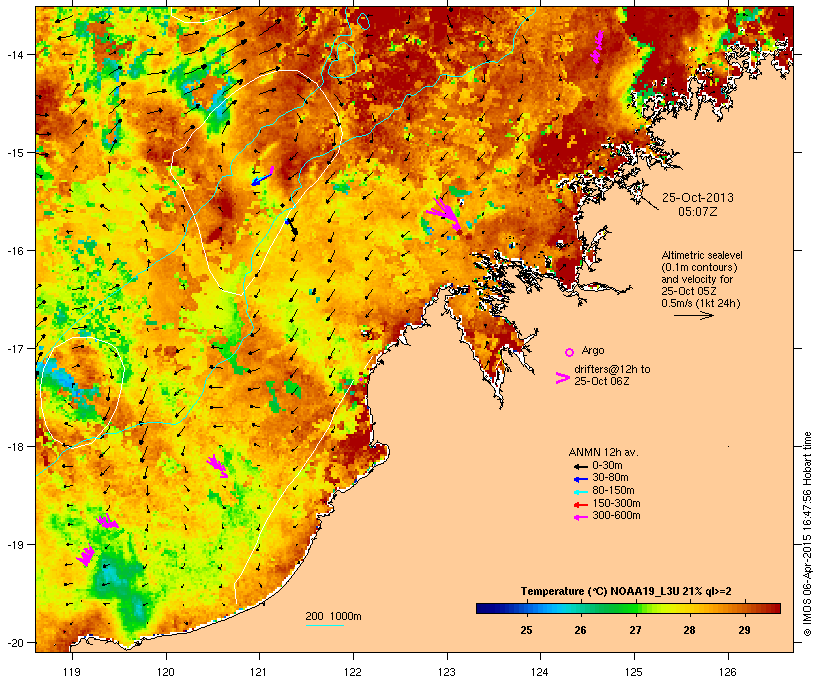Click the '30-80m' depth label
The image size is (820, 680).
click(x=610, y=478)
